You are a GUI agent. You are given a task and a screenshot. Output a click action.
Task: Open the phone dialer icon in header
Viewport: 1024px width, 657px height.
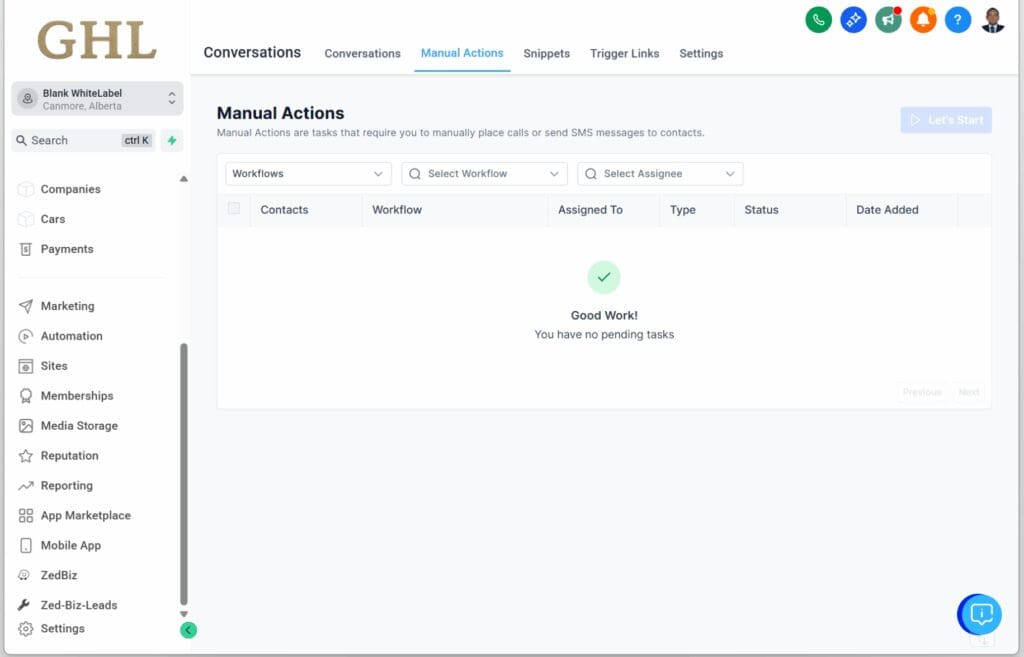(x=818, y=20)
